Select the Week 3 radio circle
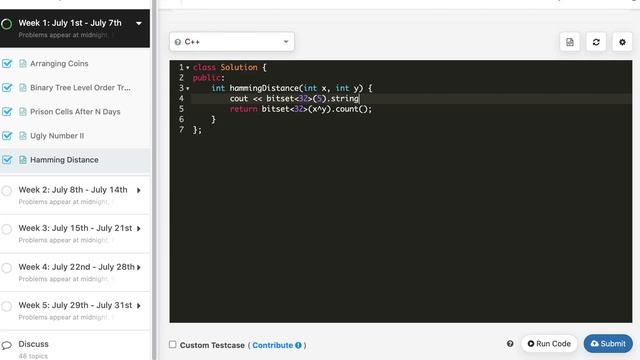 point(7,229)
